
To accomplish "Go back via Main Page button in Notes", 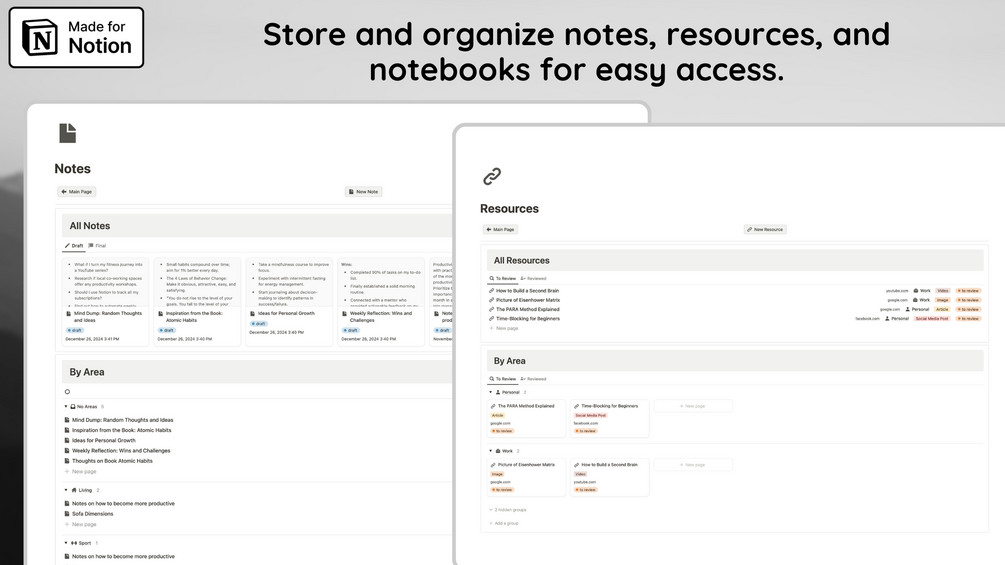I will 77,192.
